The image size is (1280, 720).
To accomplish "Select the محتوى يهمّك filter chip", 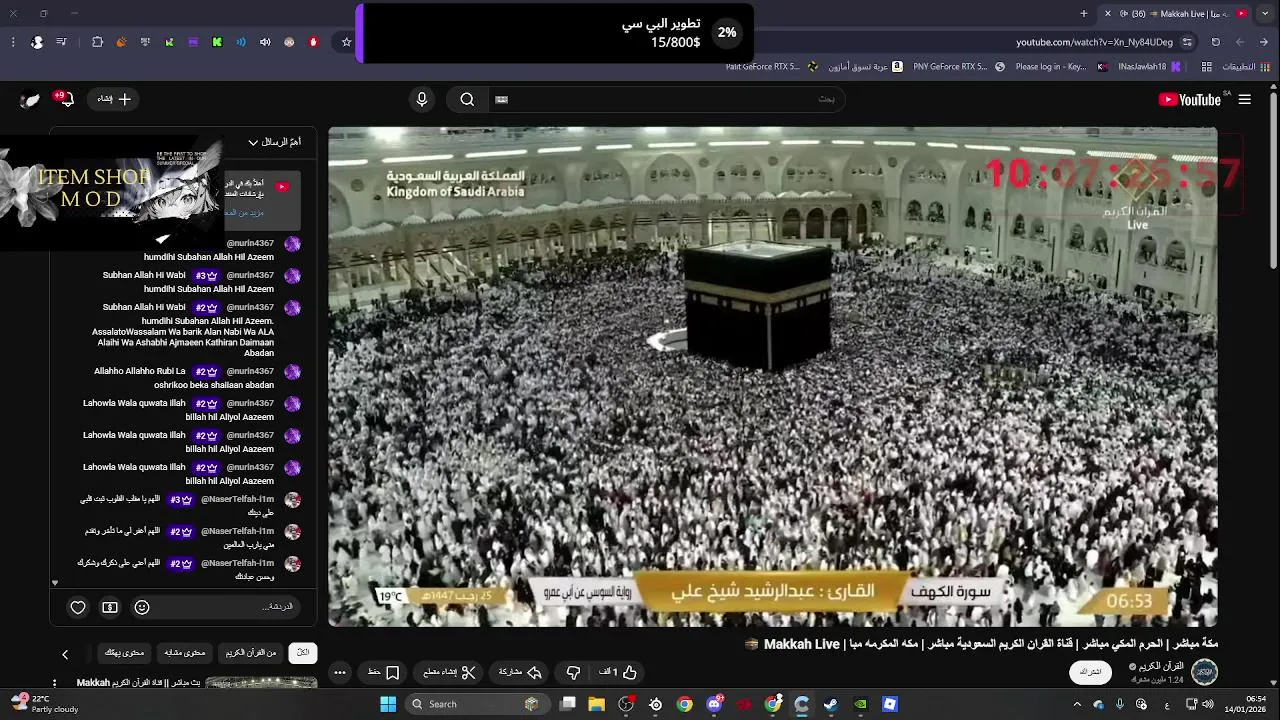I will point(125,653).
